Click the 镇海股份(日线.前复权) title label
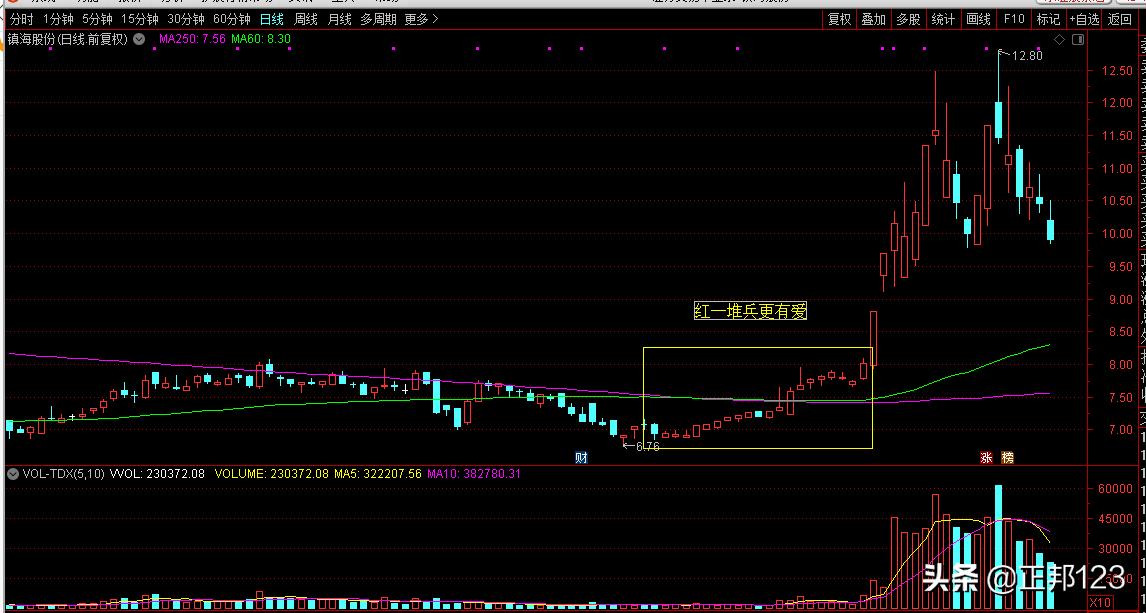 click(x=69, y=39)
